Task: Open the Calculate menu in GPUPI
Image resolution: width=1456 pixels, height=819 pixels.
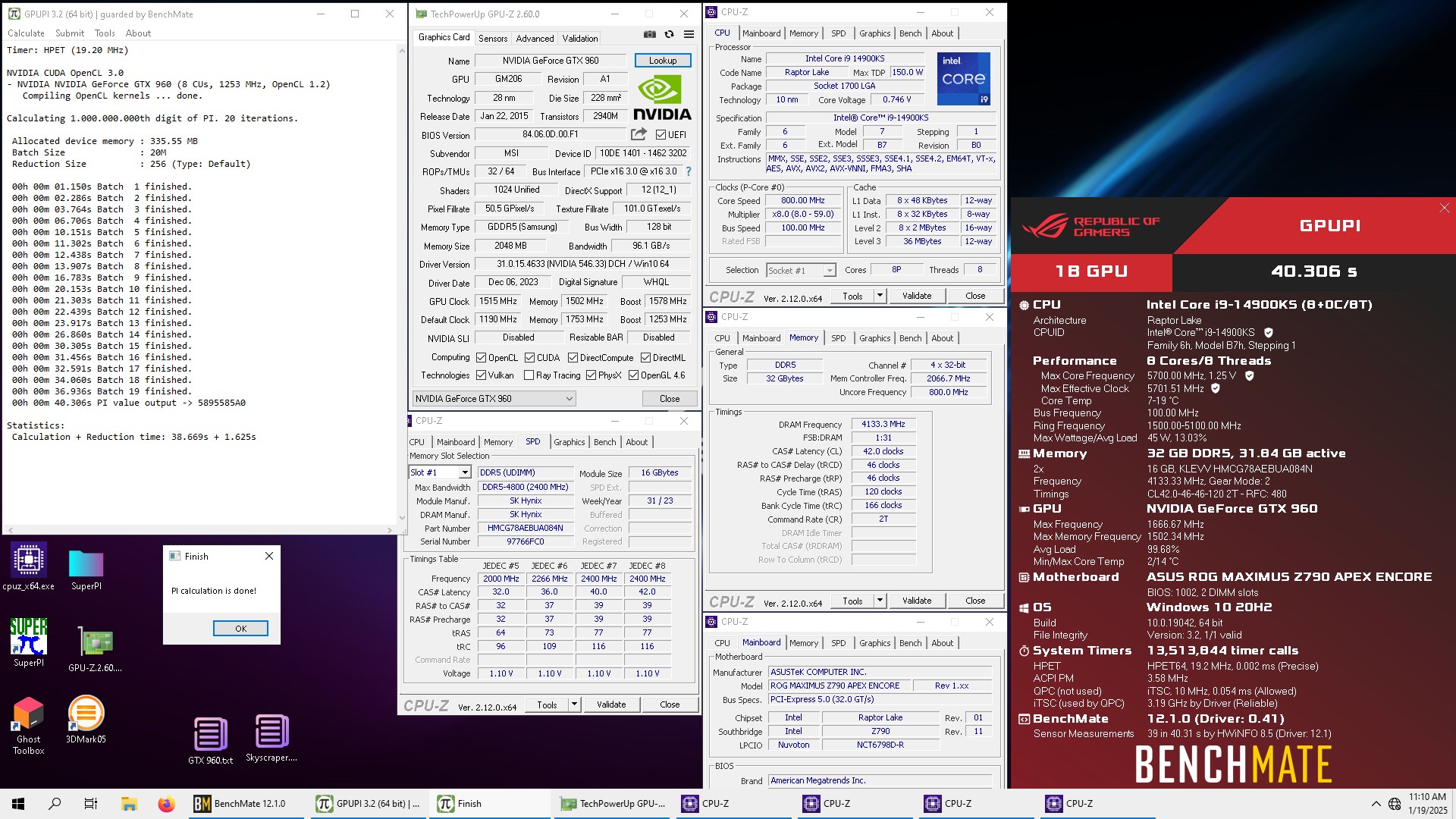Action: tap(26, 33)
